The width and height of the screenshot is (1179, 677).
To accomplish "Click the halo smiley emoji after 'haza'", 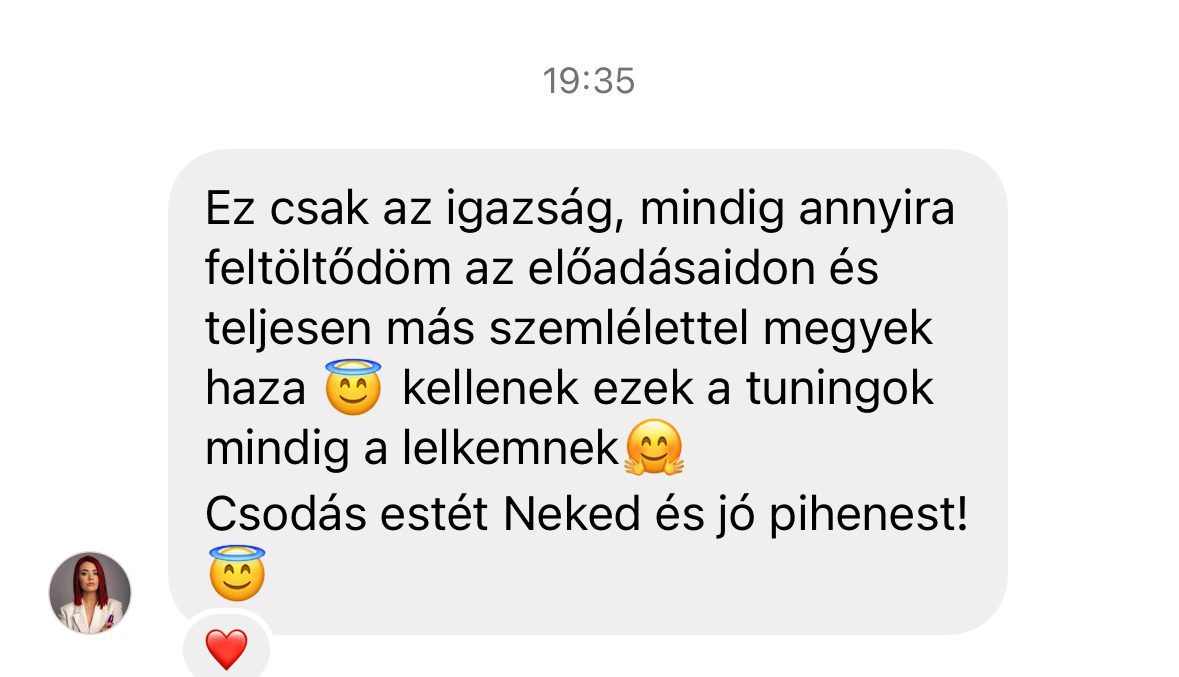I will 353,387.
